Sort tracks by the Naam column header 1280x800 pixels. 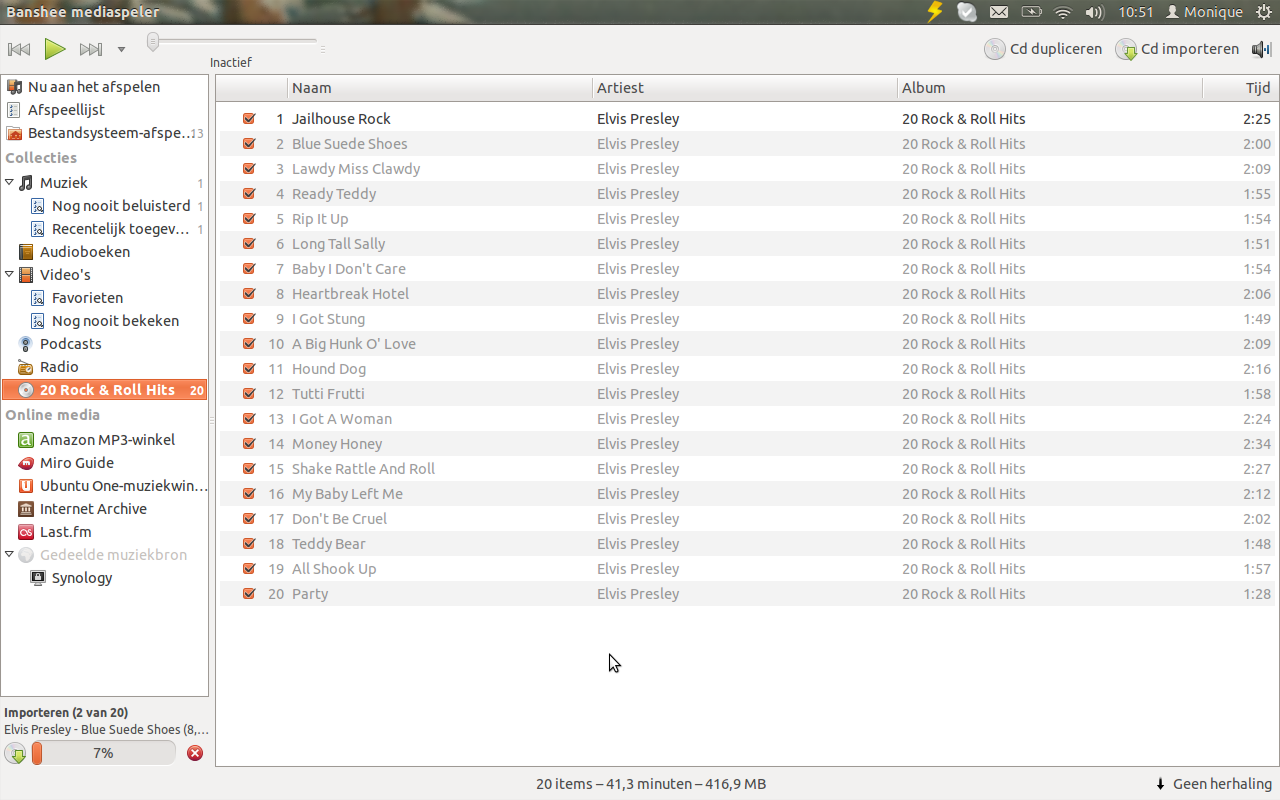[x=440, y=88]
